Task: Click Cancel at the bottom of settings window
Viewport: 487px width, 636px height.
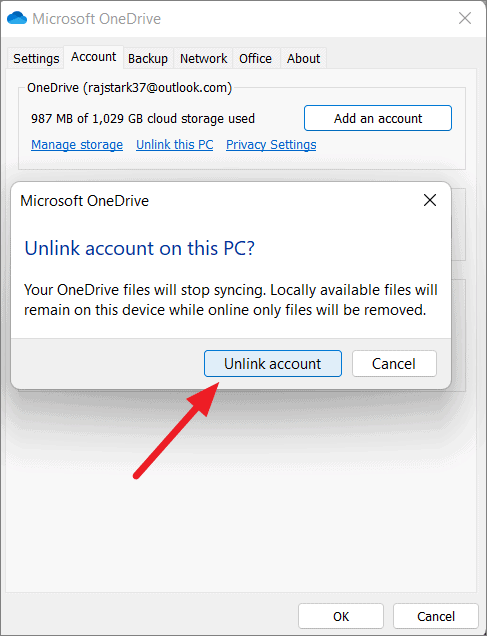Action: [x=436, y=616]
